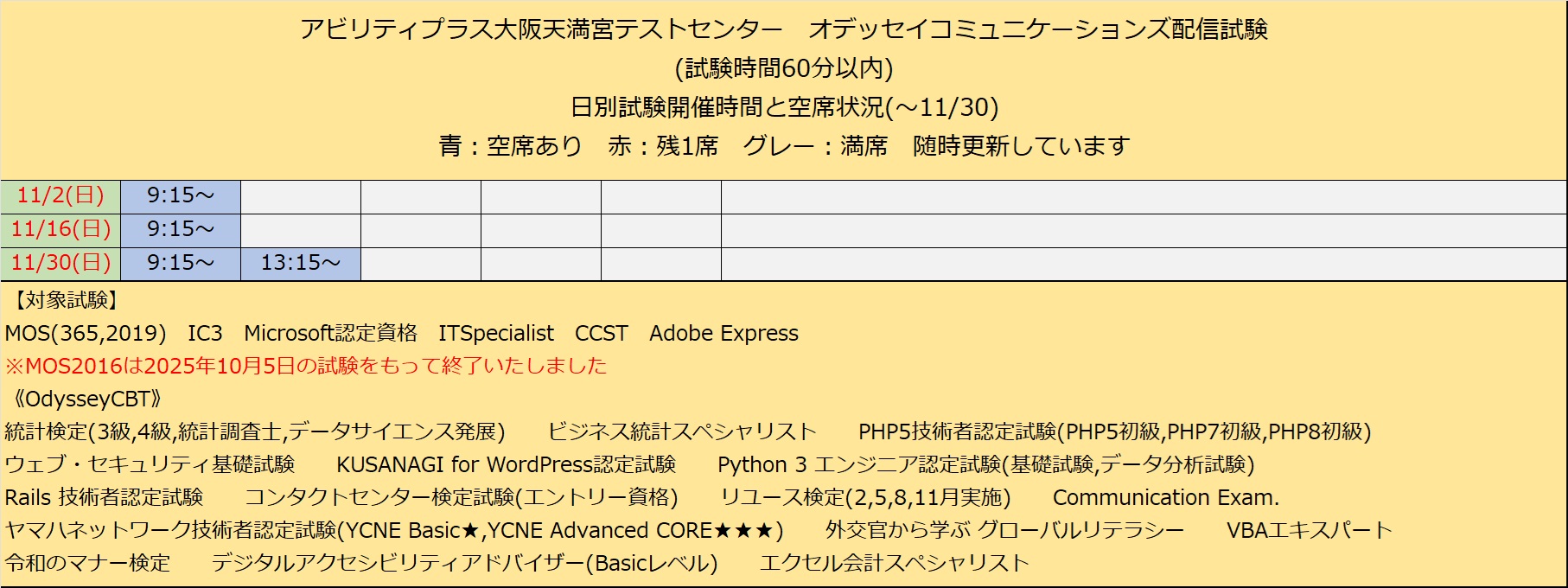This screenshot has height=588, width=1568.
Task: Select the 13:15～ slot on 11/30
Action: (x=300, y=263)
